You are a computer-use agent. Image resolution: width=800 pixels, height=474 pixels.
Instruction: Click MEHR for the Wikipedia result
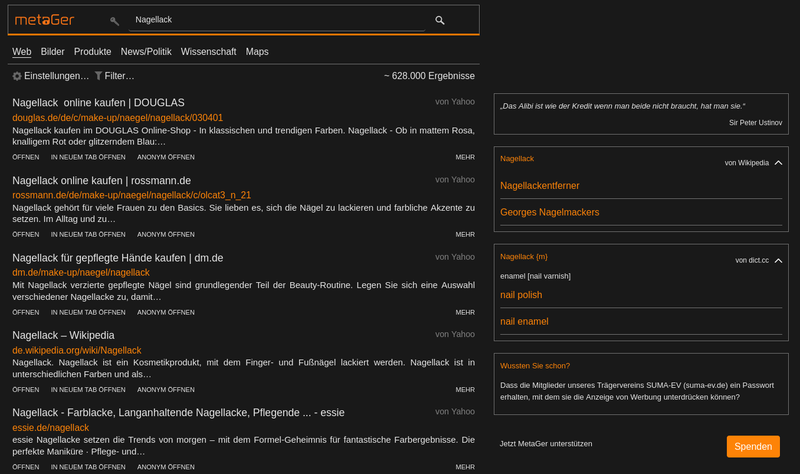(x=465, y=390)
